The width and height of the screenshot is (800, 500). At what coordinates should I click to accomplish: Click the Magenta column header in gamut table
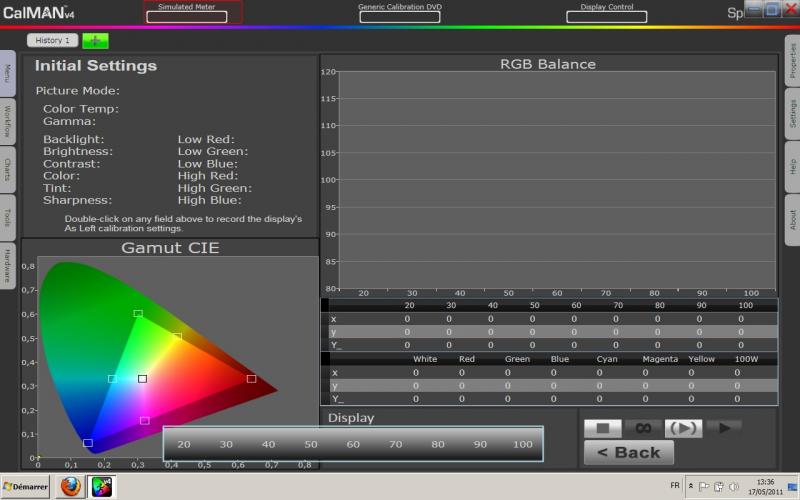[660, 359]
